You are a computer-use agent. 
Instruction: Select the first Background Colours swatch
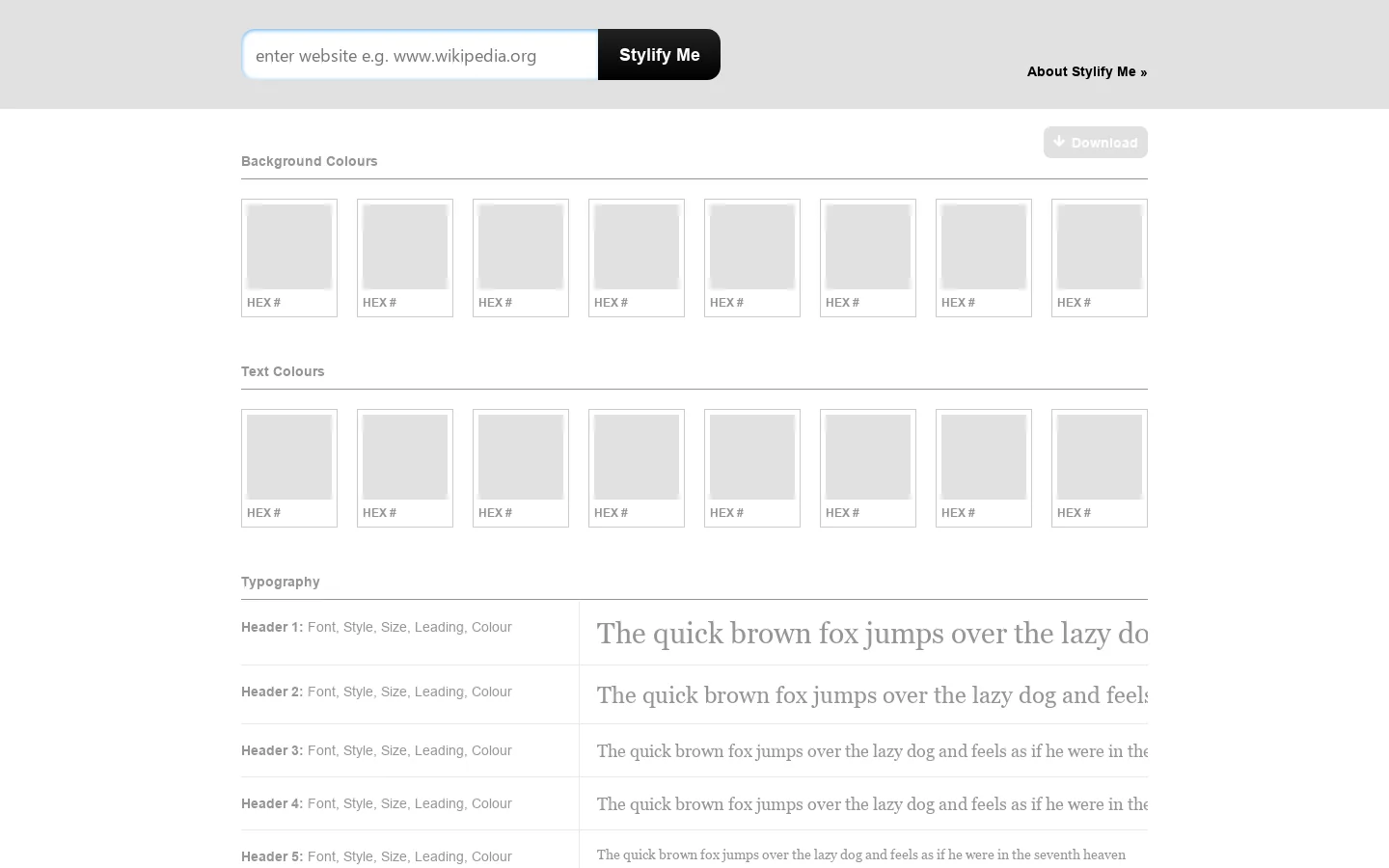[289, 258]
